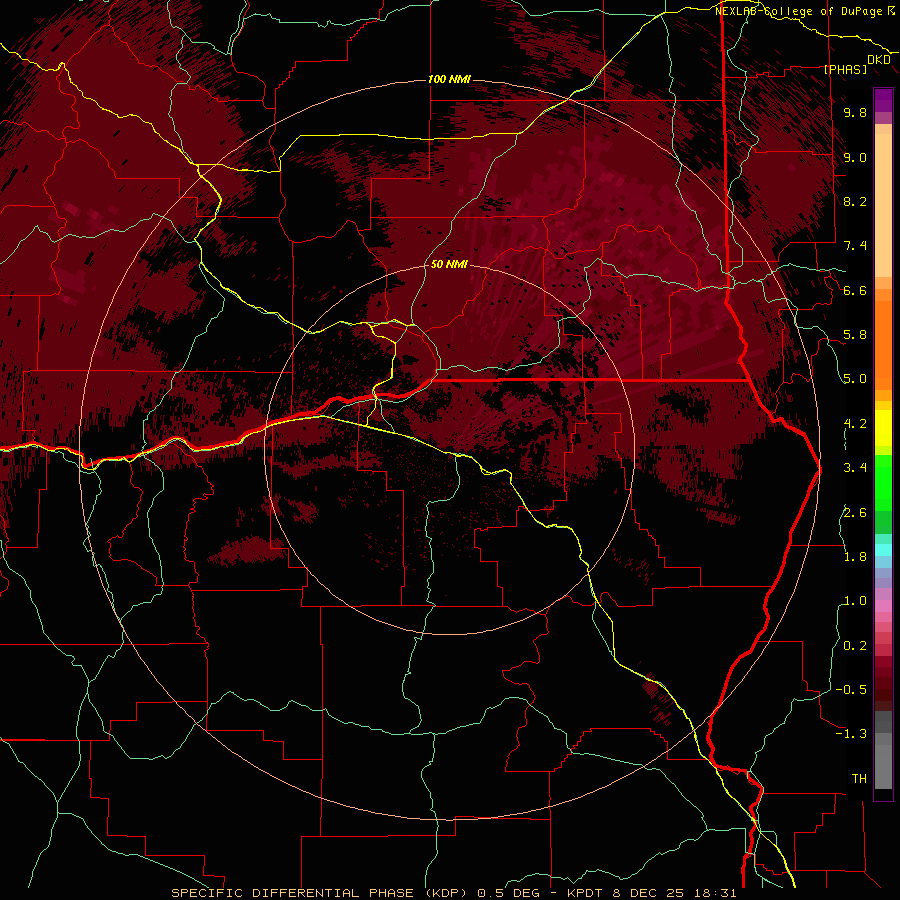Pick the orange segment of the color bar
This screenshot has width=900, height=900.
[x=883, y=344]
